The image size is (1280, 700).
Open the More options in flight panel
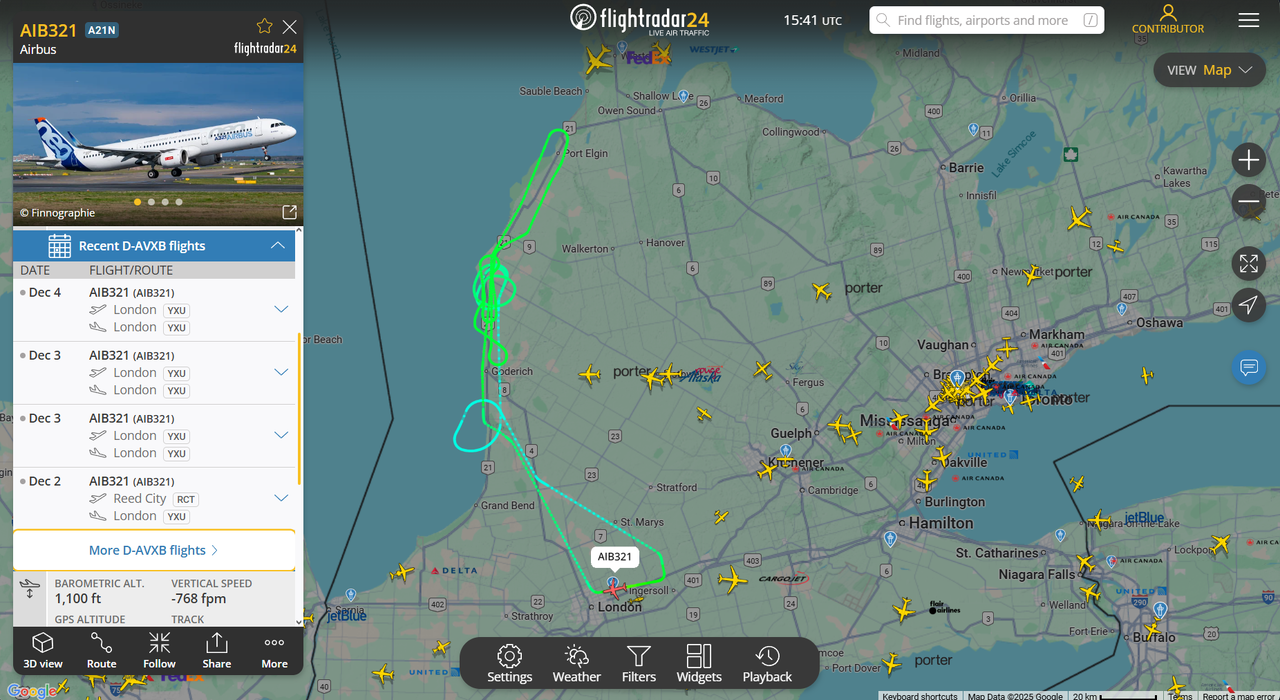pos(274,650)
